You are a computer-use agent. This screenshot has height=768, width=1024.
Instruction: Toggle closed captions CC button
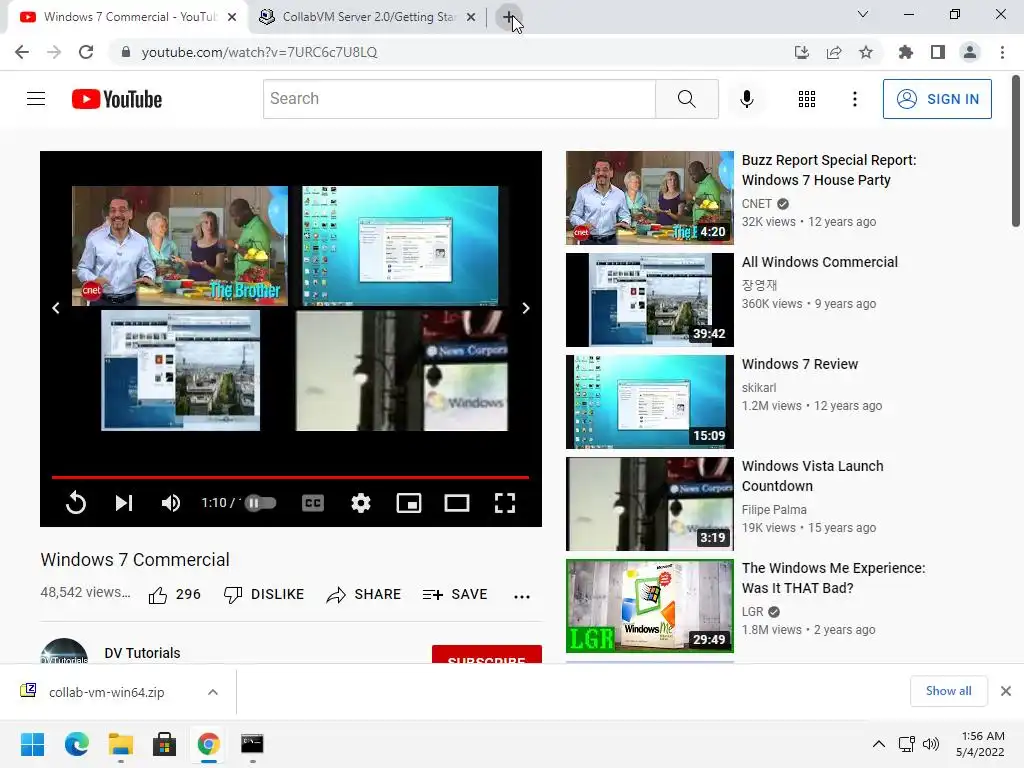(x=313, y=503)
